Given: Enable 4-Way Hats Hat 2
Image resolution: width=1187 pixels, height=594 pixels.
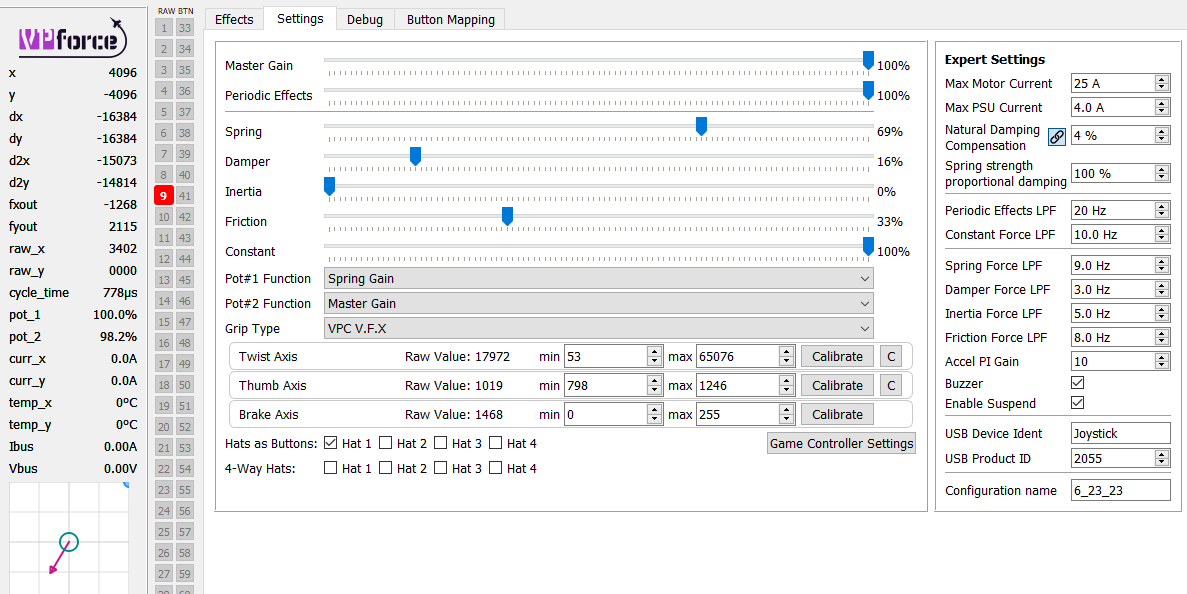Looking at the screenshot, I should point(386,468).
